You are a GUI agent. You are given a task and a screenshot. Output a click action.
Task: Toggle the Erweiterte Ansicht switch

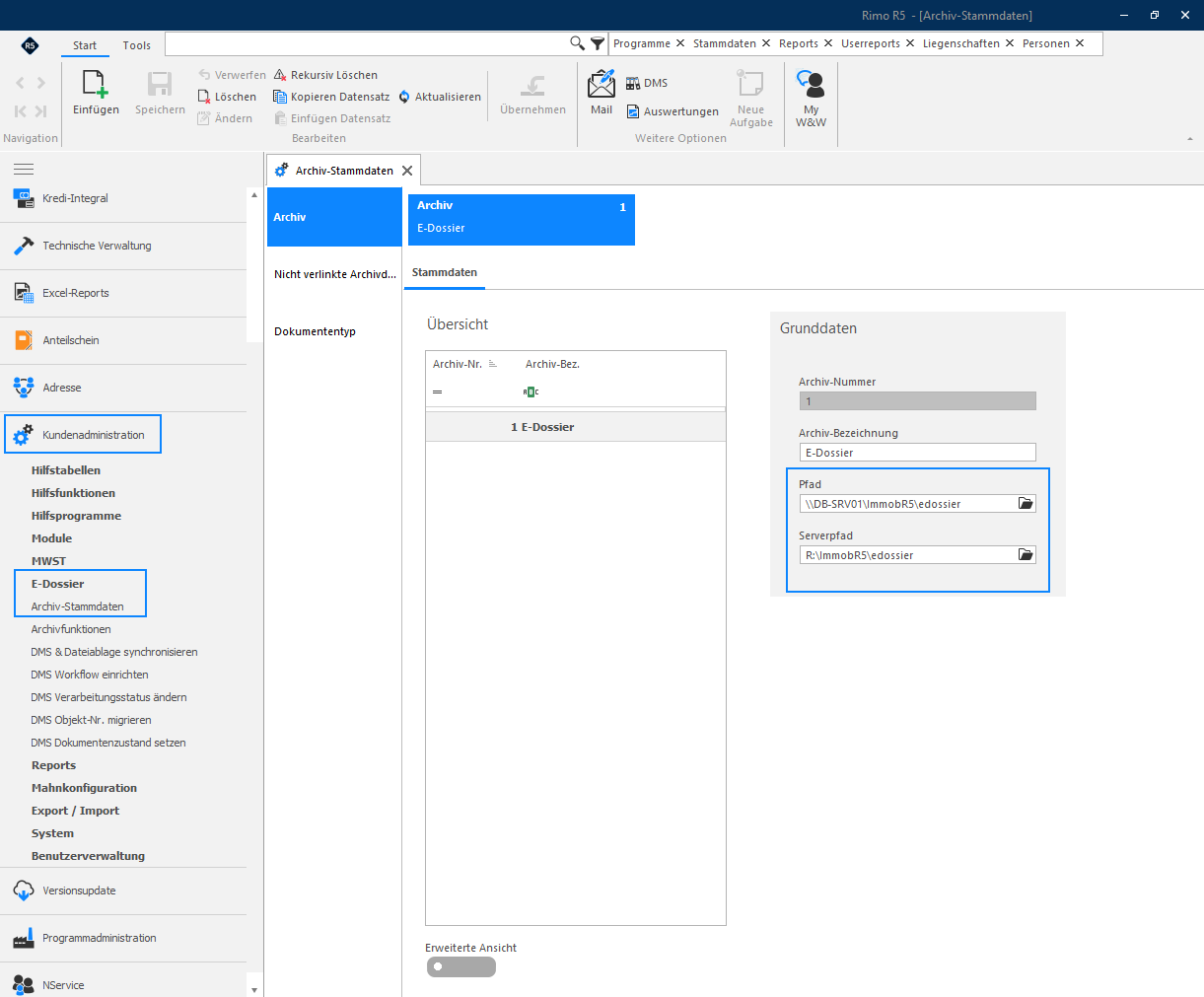(460, 966)
